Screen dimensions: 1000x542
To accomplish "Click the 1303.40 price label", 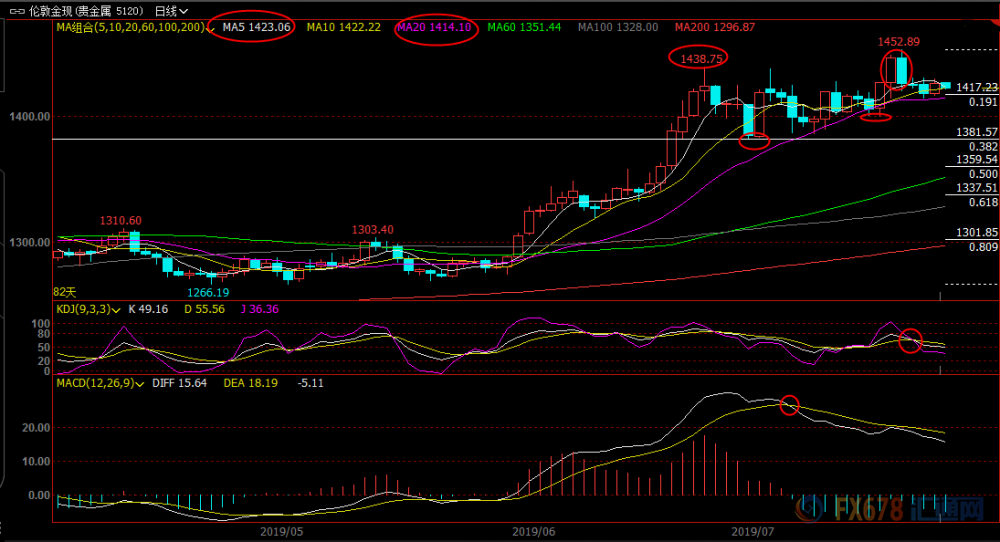I will pyautogui.click(x=372, y=230).
